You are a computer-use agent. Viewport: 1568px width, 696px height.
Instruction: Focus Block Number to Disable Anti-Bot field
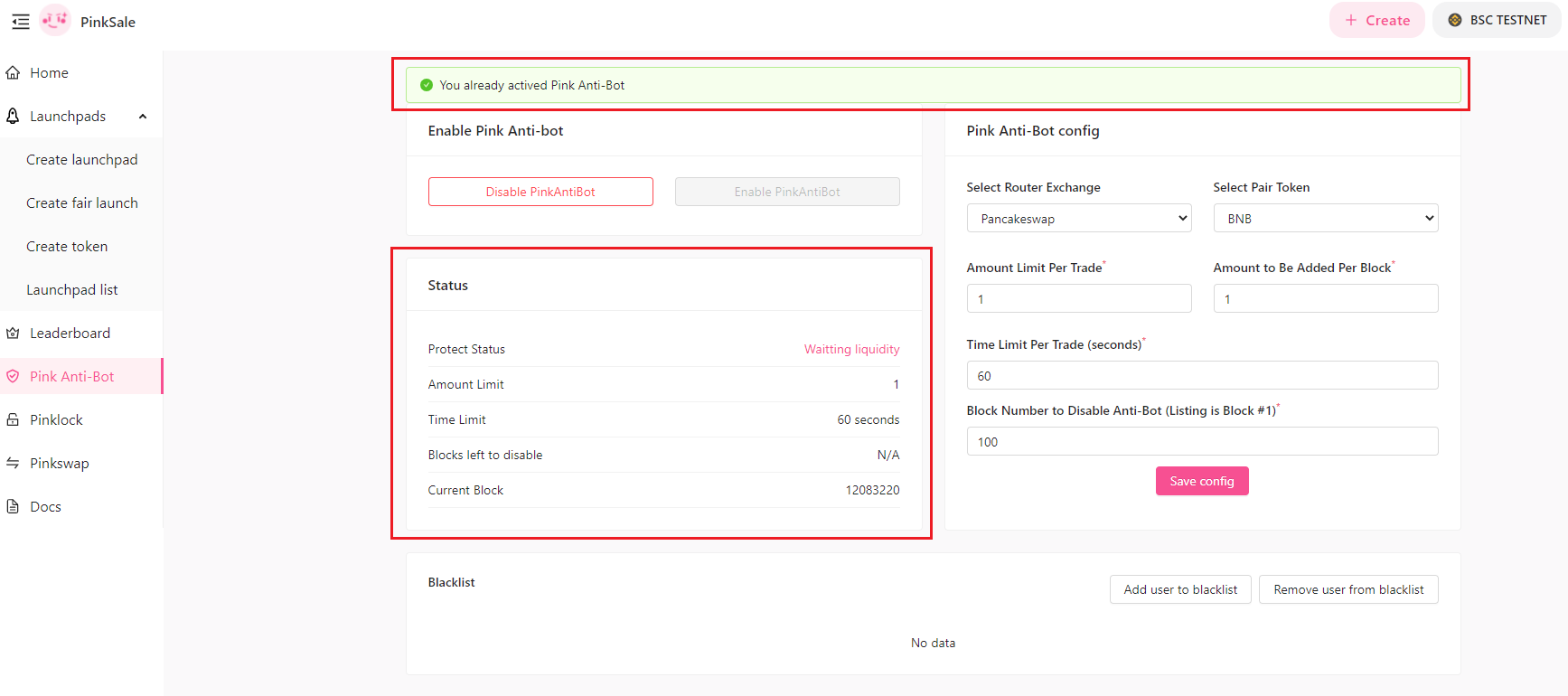click(x=1202, y=441)
